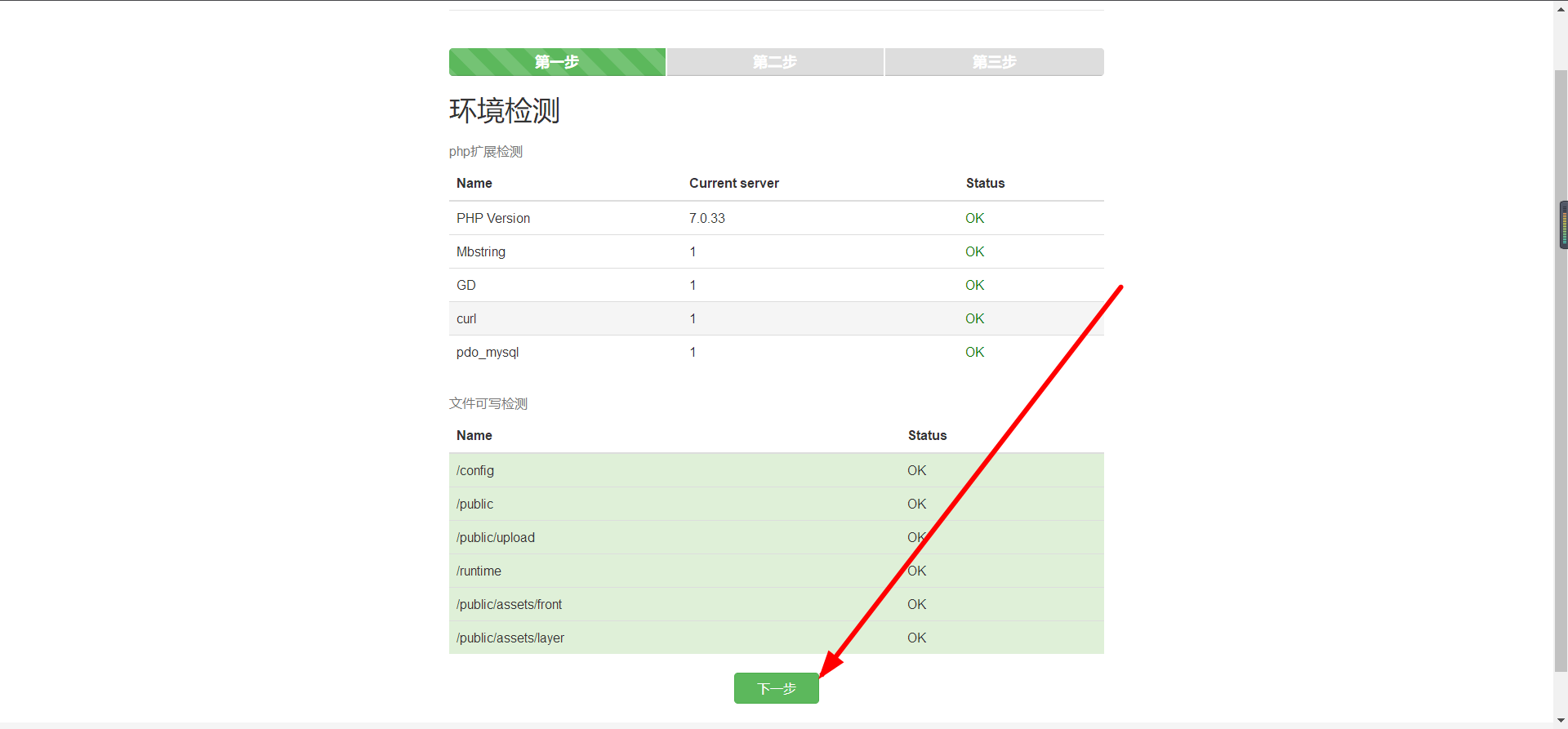Click the GD row name

pos(466,285)
